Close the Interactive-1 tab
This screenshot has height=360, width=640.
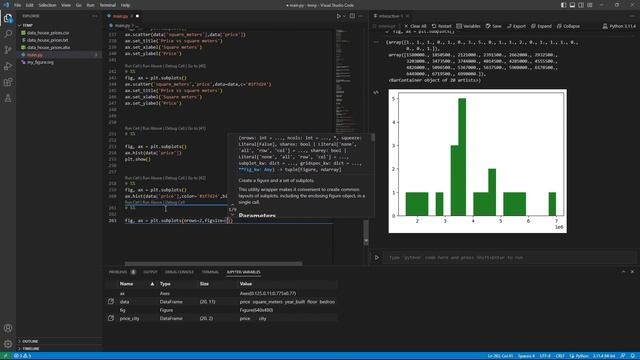coord(407,16)
